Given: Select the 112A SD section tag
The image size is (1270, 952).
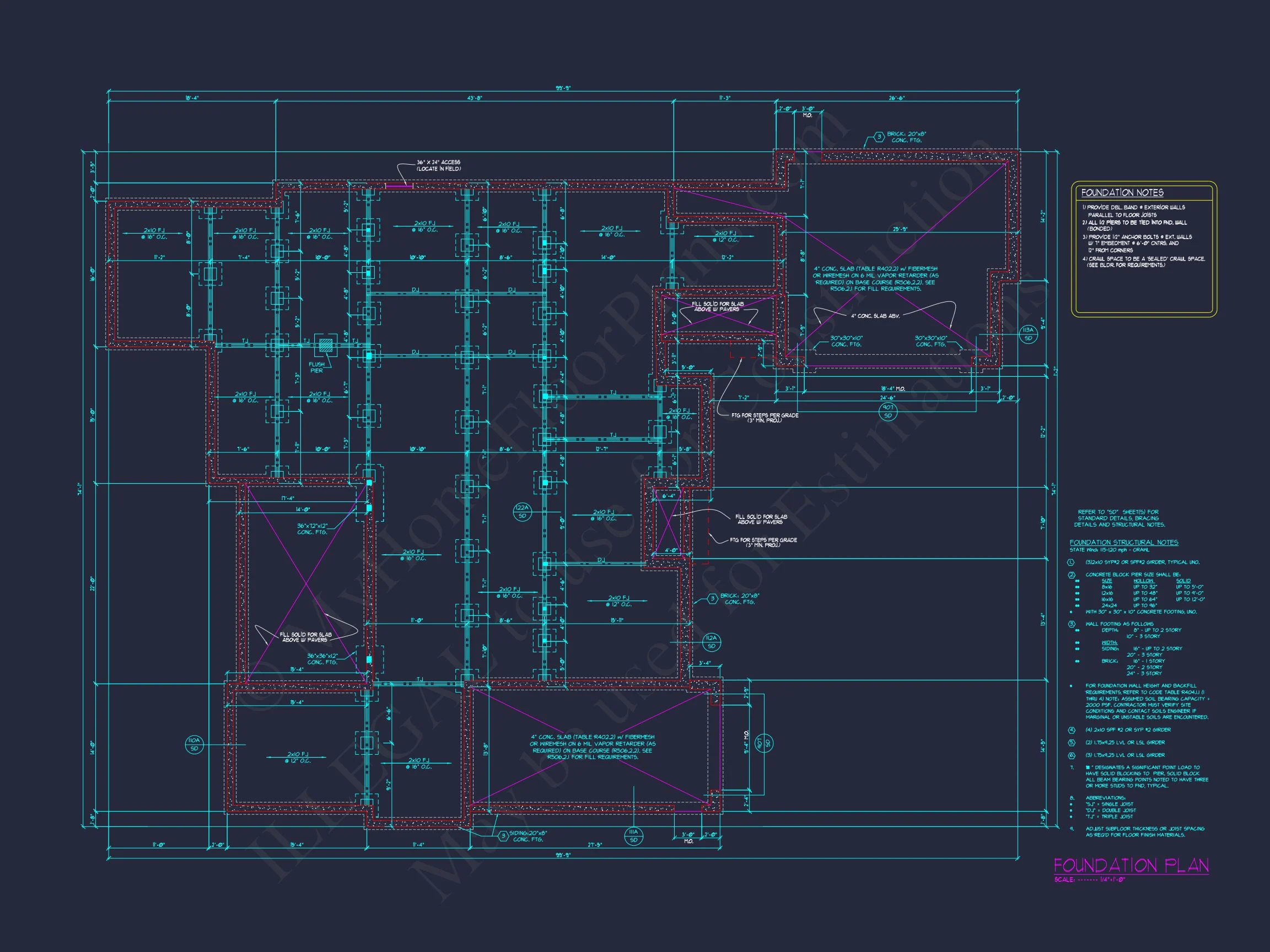Looking at the screenshot, I should coord(712,642).
